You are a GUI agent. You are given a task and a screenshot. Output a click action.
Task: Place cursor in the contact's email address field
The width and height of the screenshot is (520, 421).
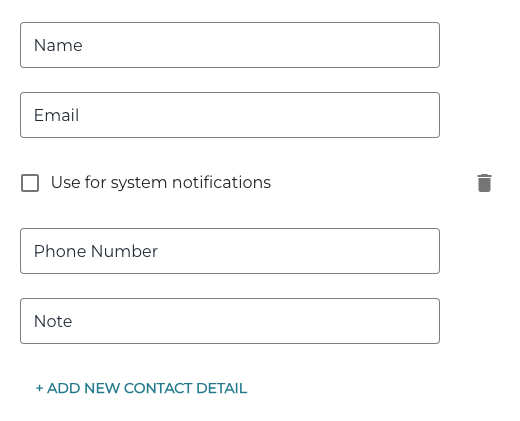click(230, 115)
